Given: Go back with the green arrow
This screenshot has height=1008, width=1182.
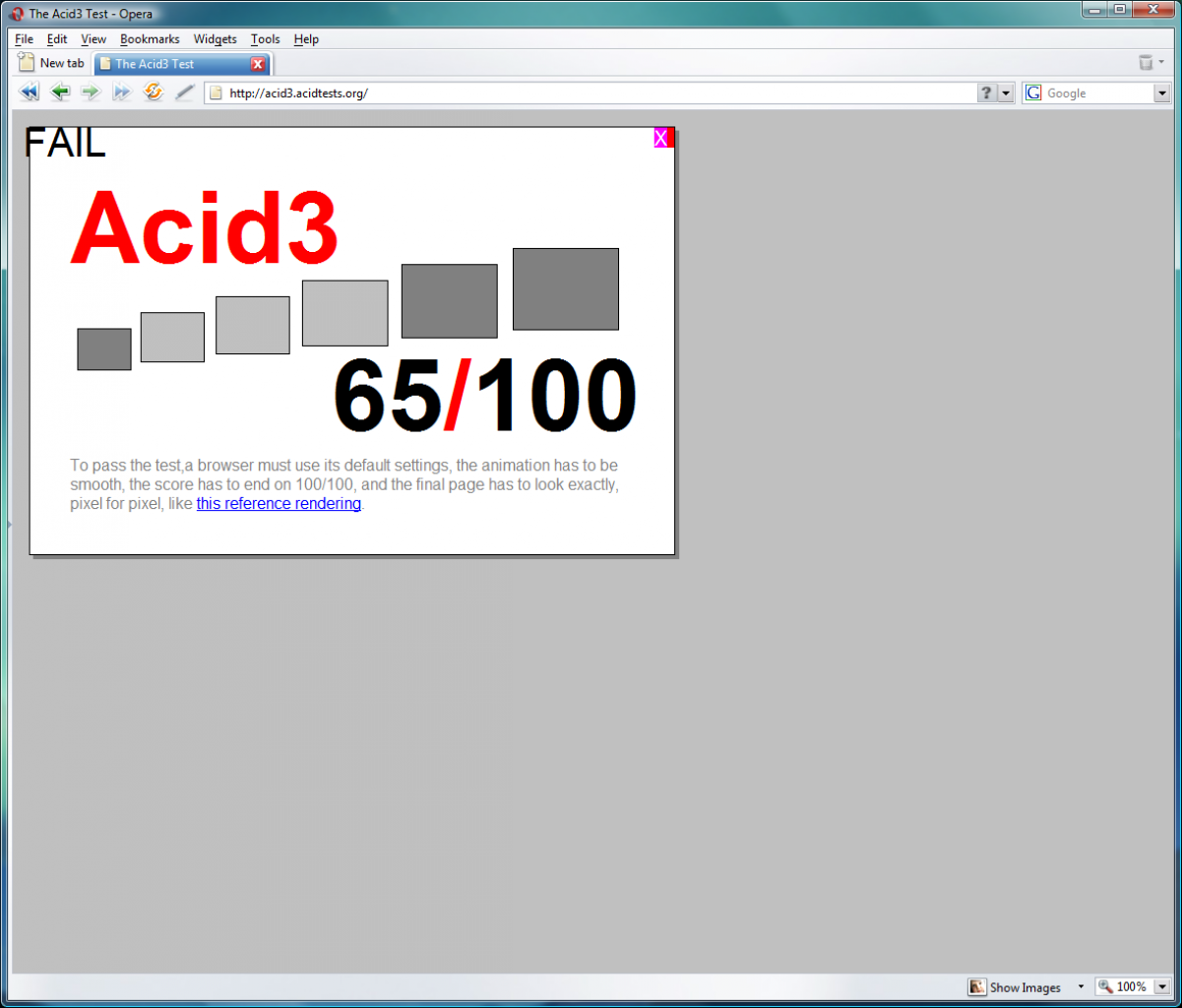Looking at the screenshot, I should pyautogui.click(x=61, y=93).
